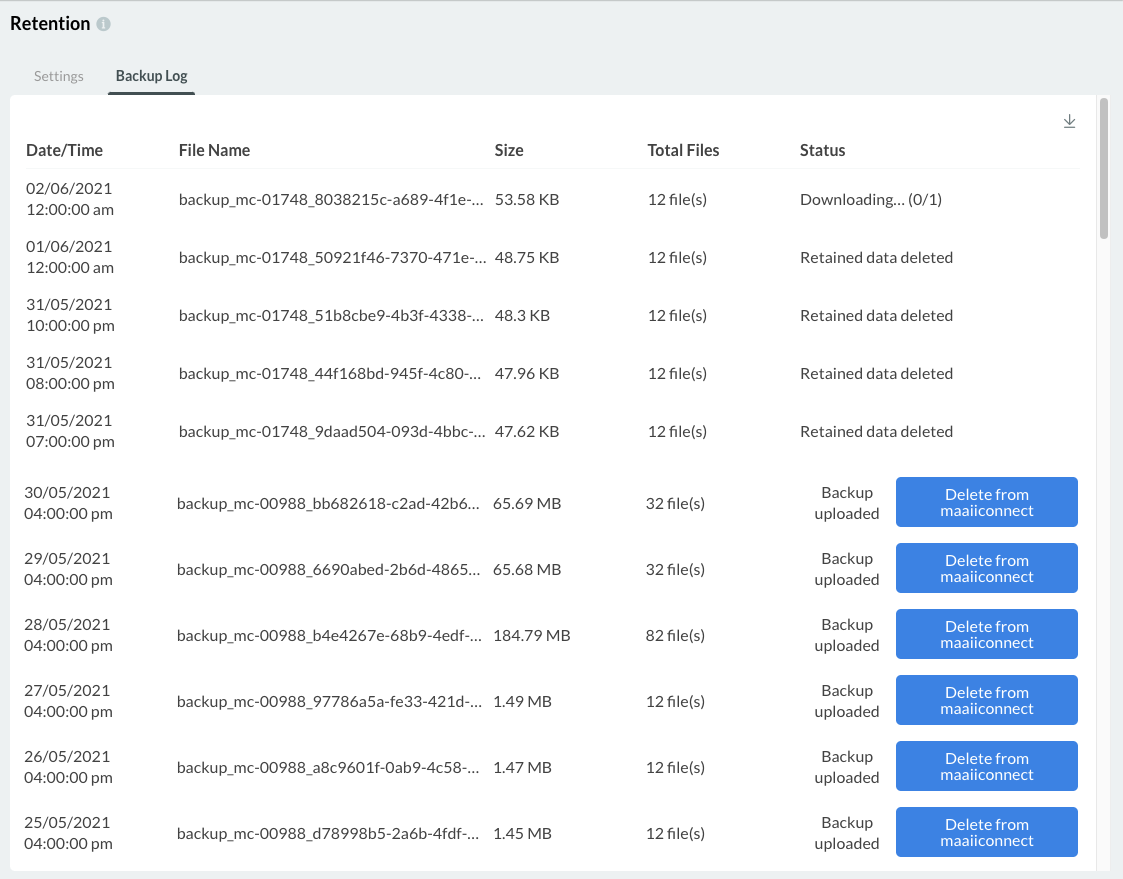The width and height of the screenshot is (1123, 879).
Task: Click Backup uploaded status for 25/05/2021
Action: click(847, 832)
